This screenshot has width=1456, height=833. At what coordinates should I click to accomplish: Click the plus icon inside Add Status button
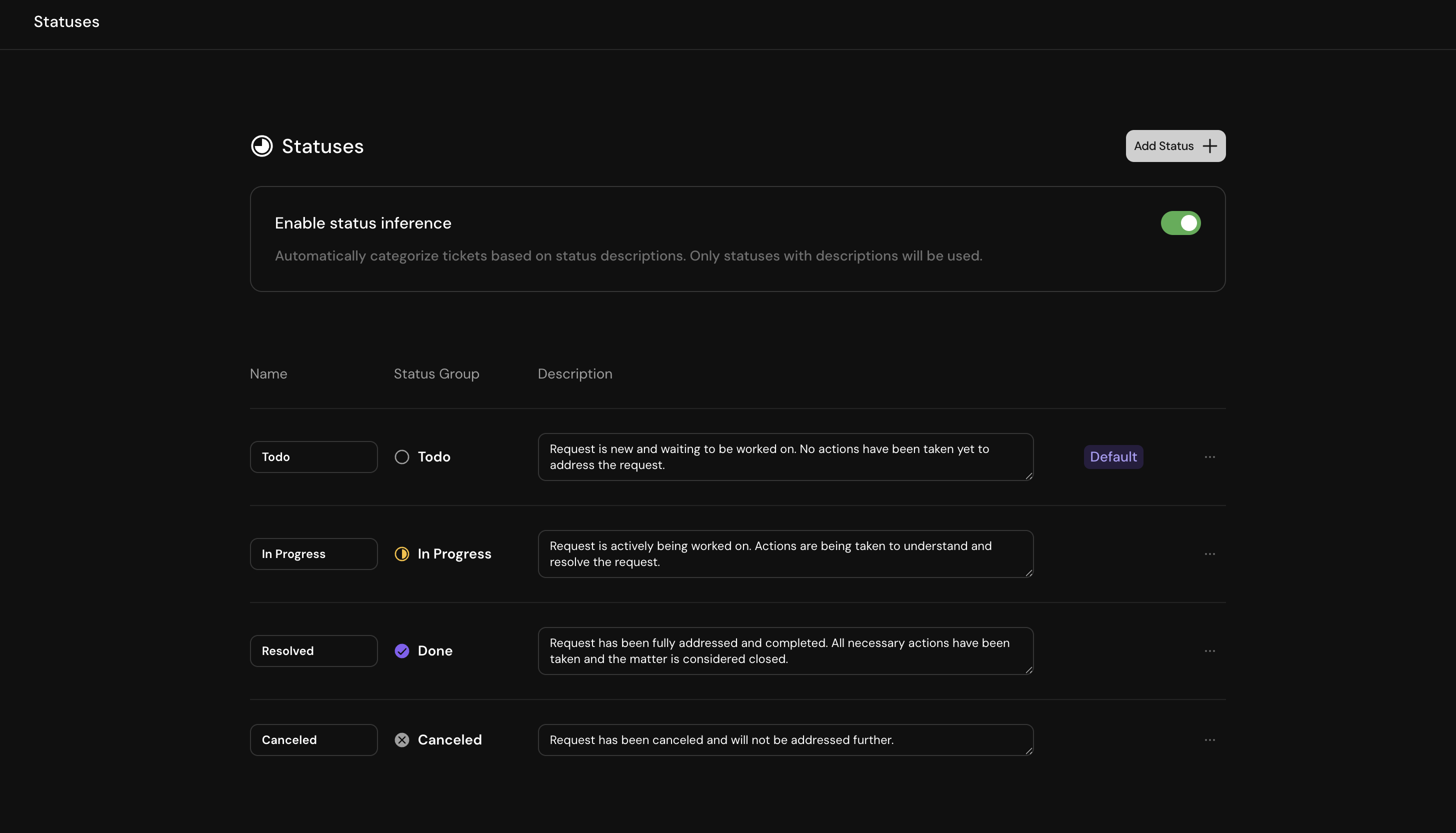(1209, 146)
